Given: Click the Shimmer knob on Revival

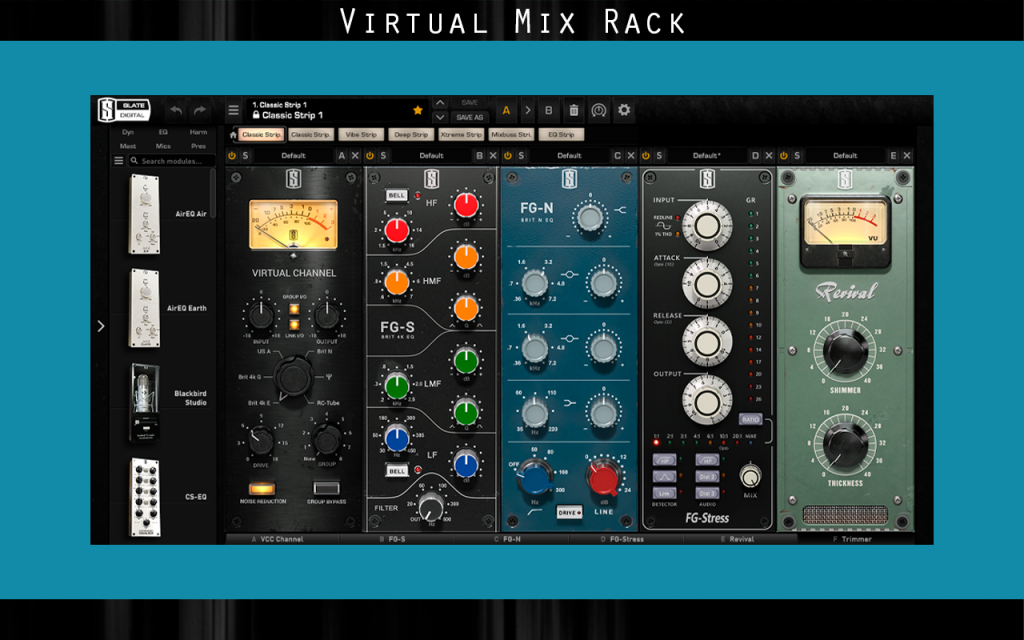Looking at the screenshot, I should point(845,353).
